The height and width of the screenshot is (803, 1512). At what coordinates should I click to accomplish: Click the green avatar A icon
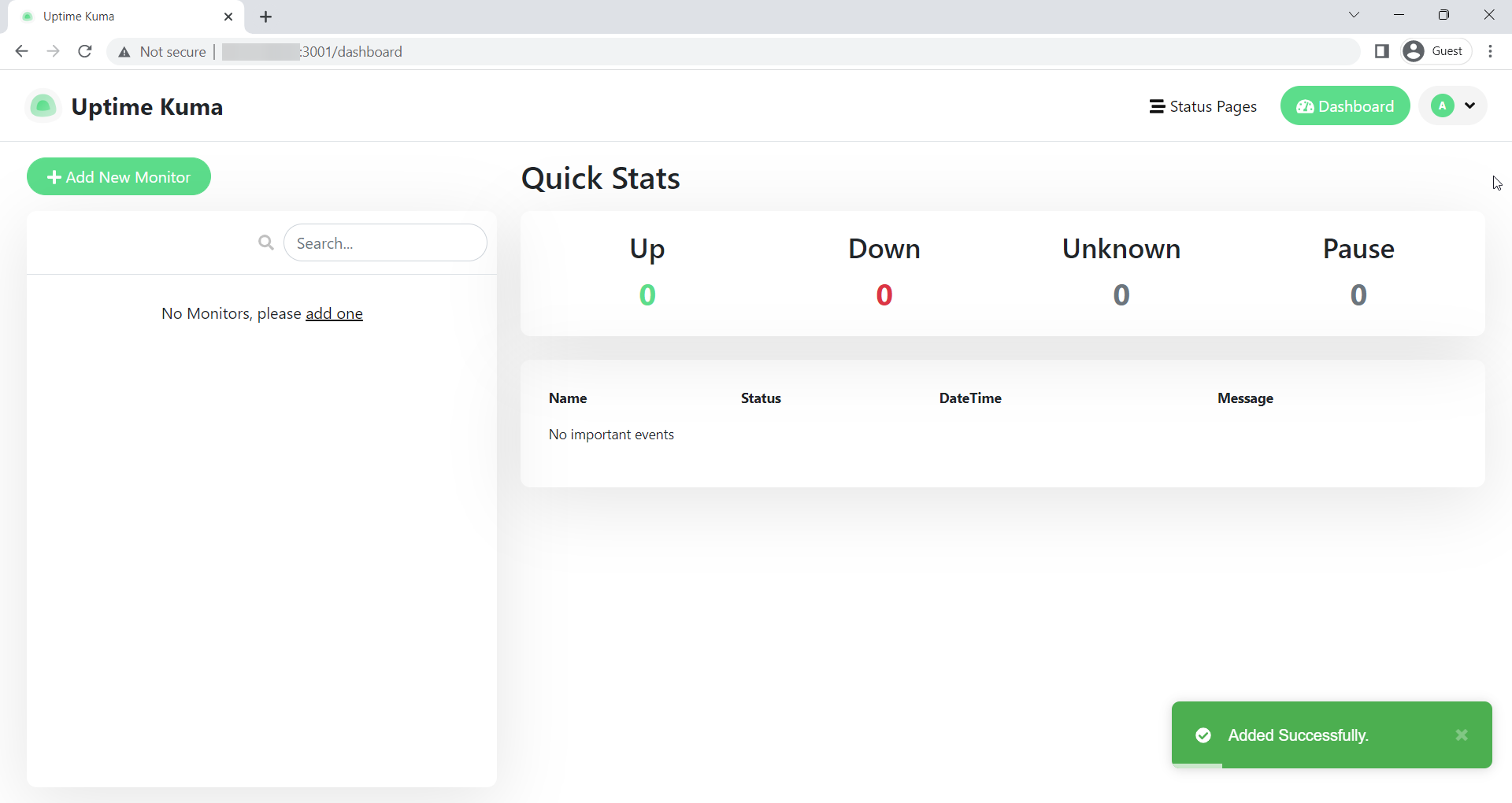(x=1443, y=105)
